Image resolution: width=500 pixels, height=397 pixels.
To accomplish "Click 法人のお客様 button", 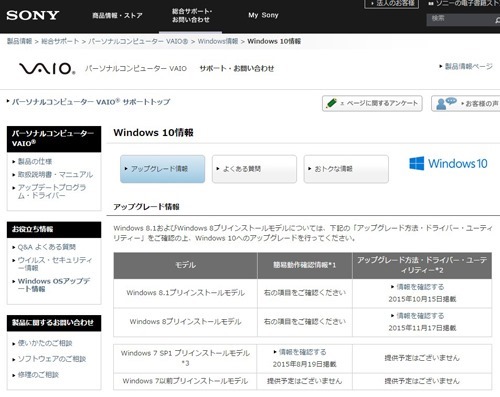I will pos(392,4).
